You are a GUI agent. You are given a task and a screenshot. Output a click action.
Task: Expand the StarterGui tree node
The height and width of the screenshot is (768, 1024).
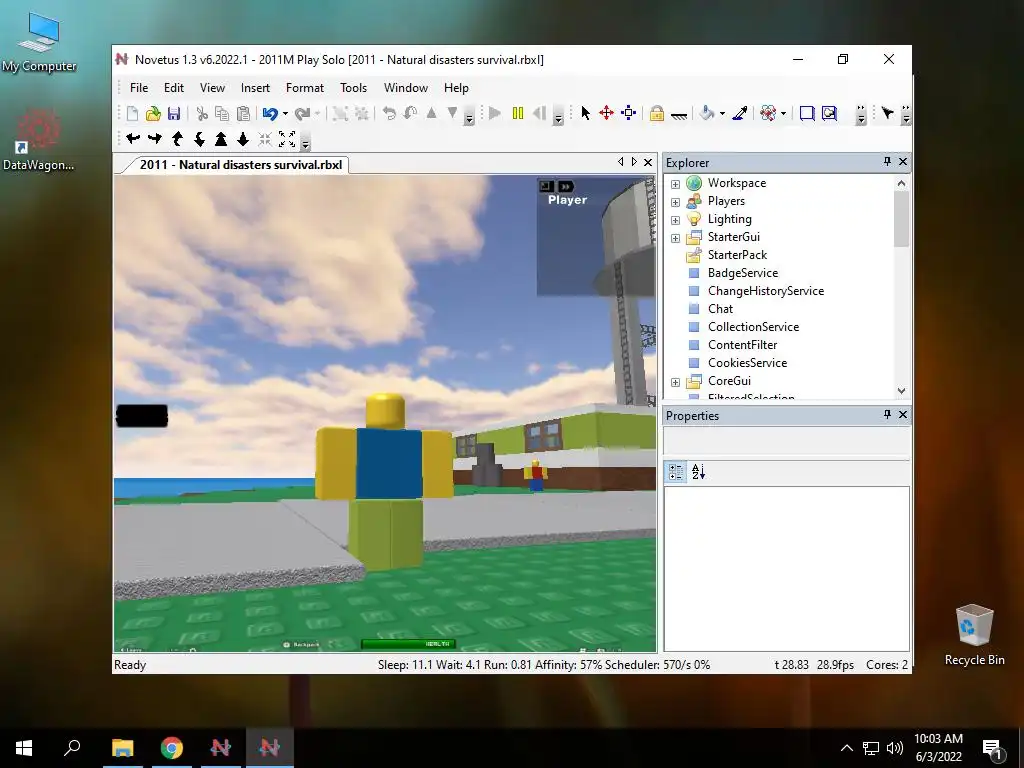(675, 238)
